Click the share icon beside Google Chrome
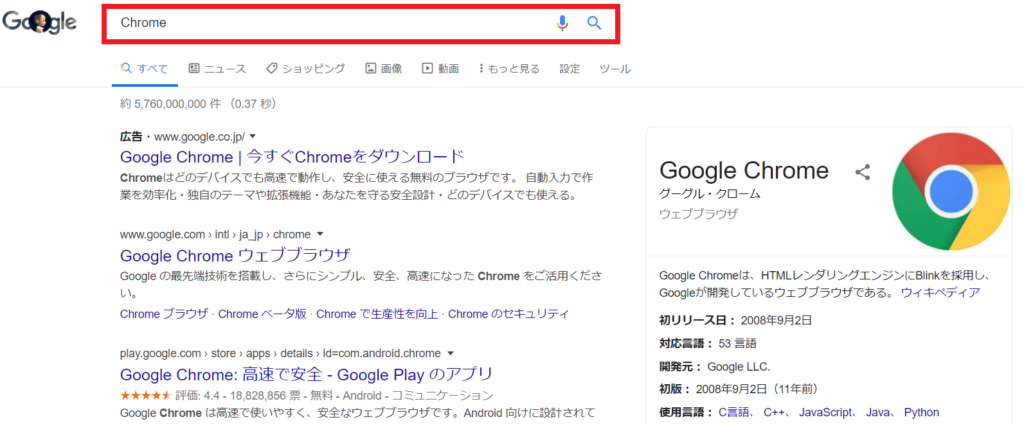Screen dimensions: 1024x424 click(863, 172)
